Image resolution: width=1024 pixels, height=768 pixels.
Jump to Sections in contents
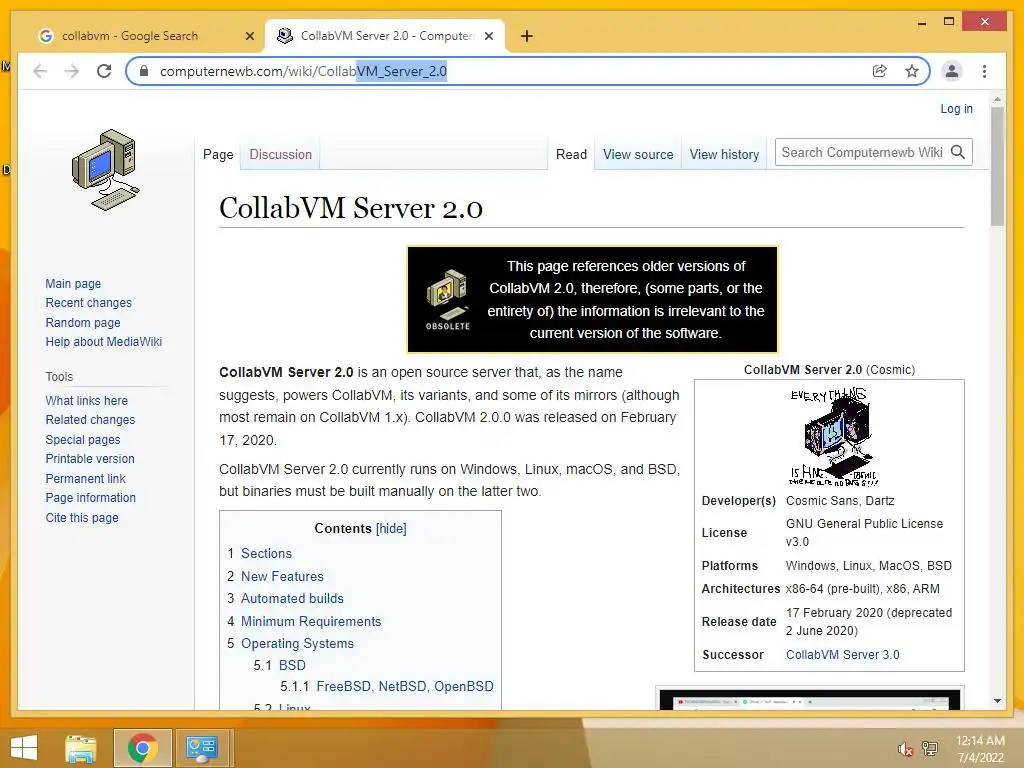click(266, 553)
